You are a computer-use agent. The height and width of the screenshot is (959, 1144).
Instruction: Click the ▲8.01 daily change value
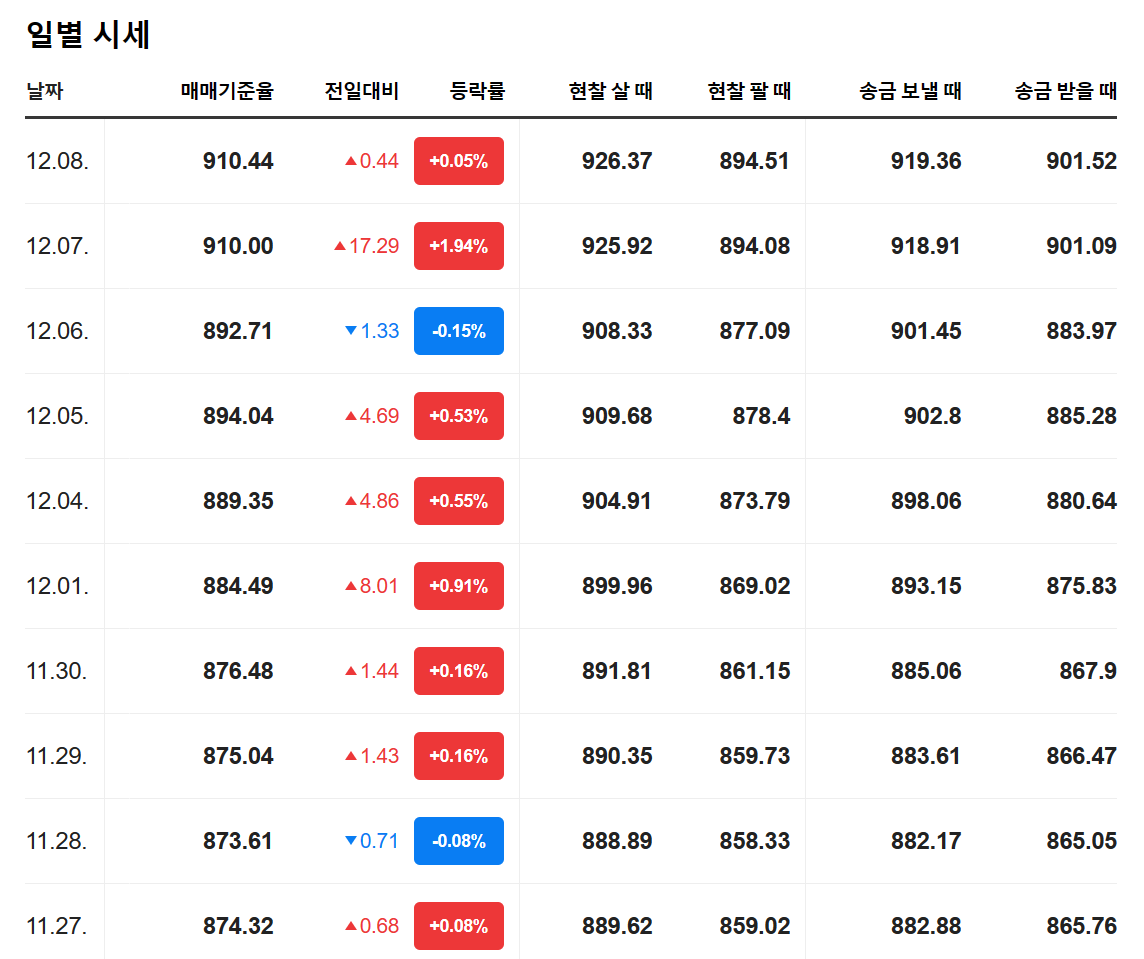coord(372,586)
